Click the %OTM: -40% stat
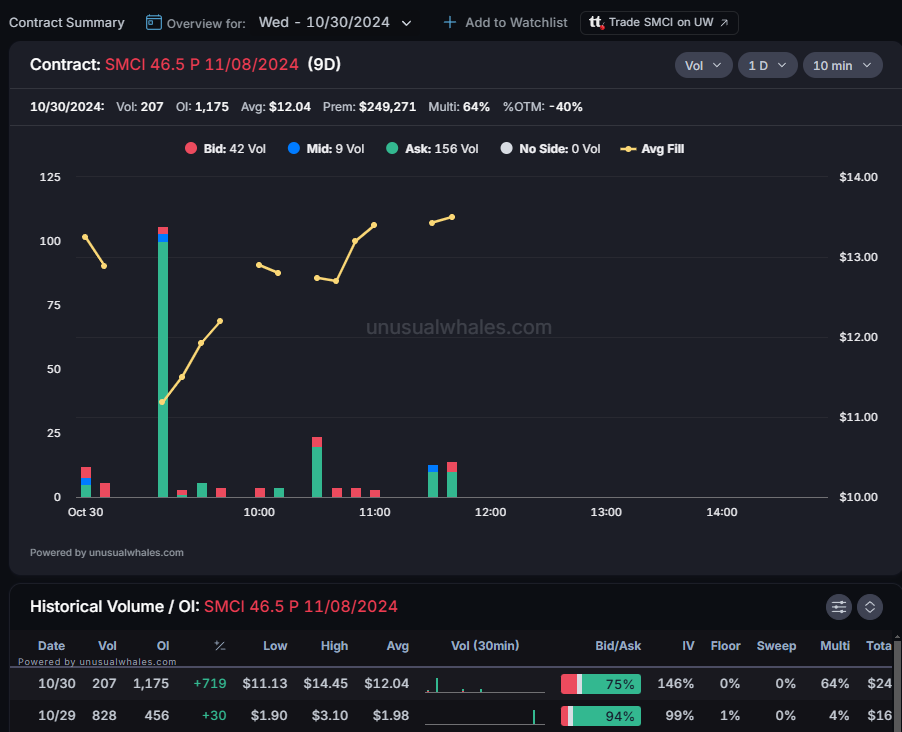902x732 pixels. [x=542, y=107]
